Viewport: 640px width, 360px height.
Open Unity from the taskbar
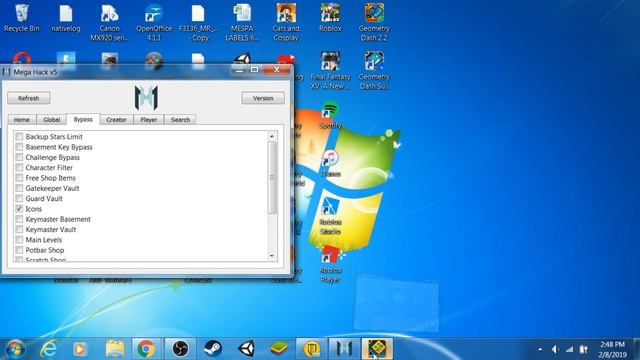tap(246, 349)
